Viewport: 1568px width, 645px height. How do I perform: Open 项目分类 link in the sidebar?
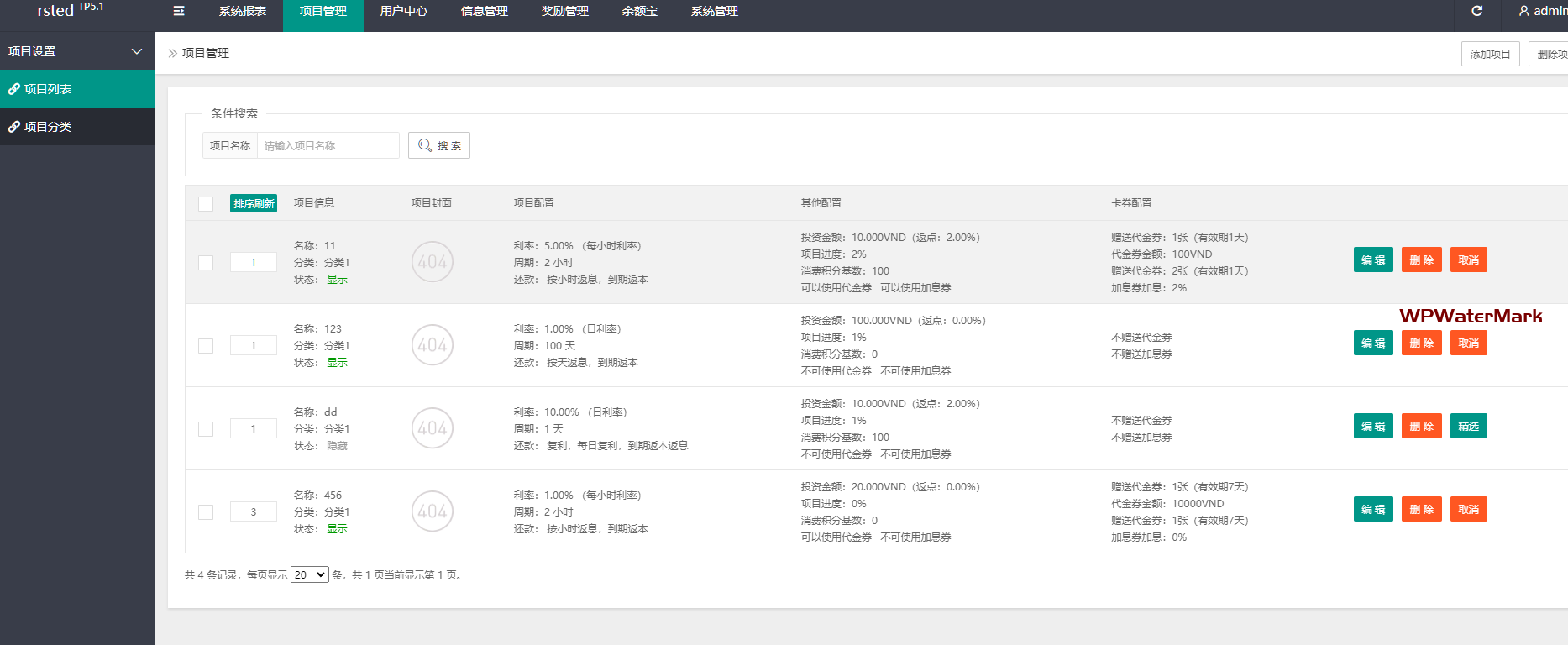(48, 127)
